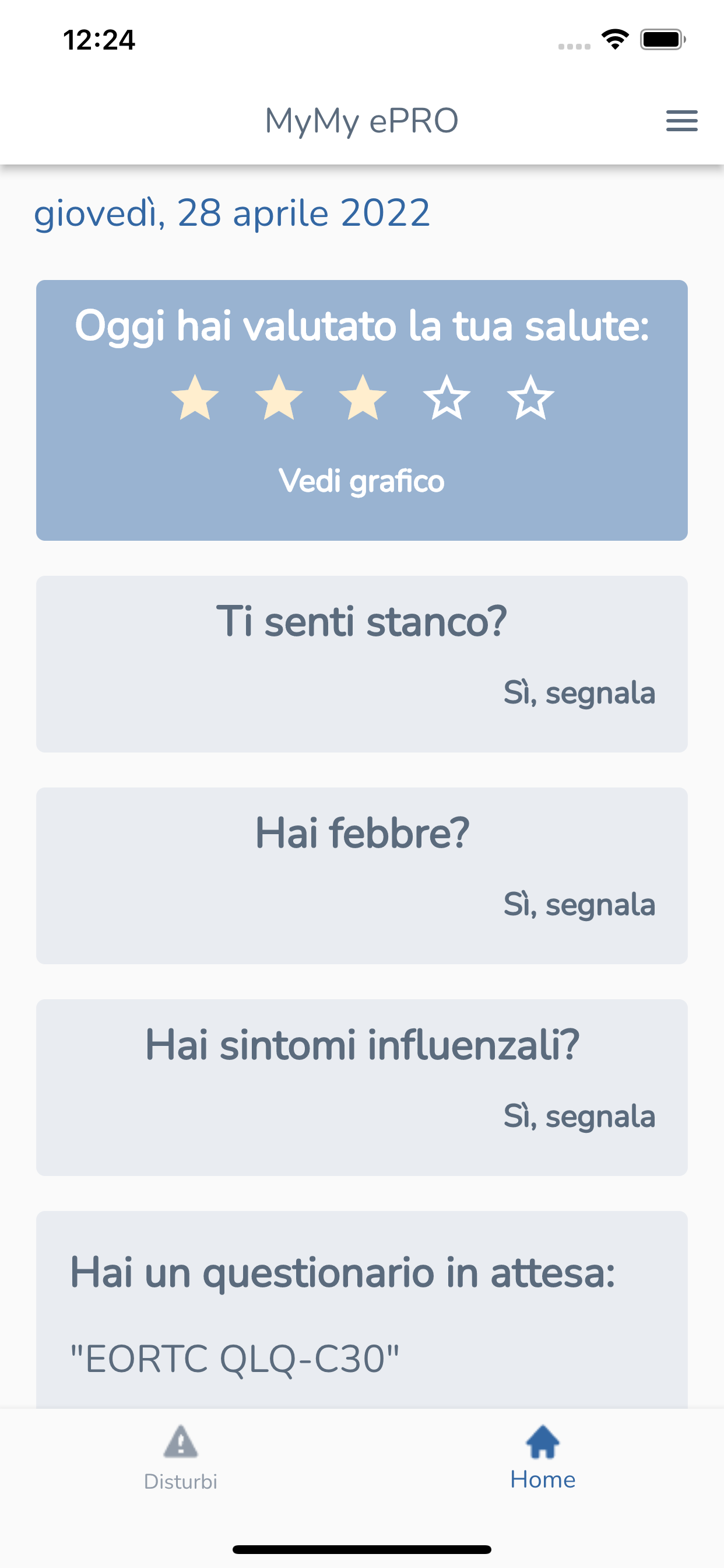
Task: Tap the Hai febbre? card heading
Action: pyautogui.click(x=362, y=832)
